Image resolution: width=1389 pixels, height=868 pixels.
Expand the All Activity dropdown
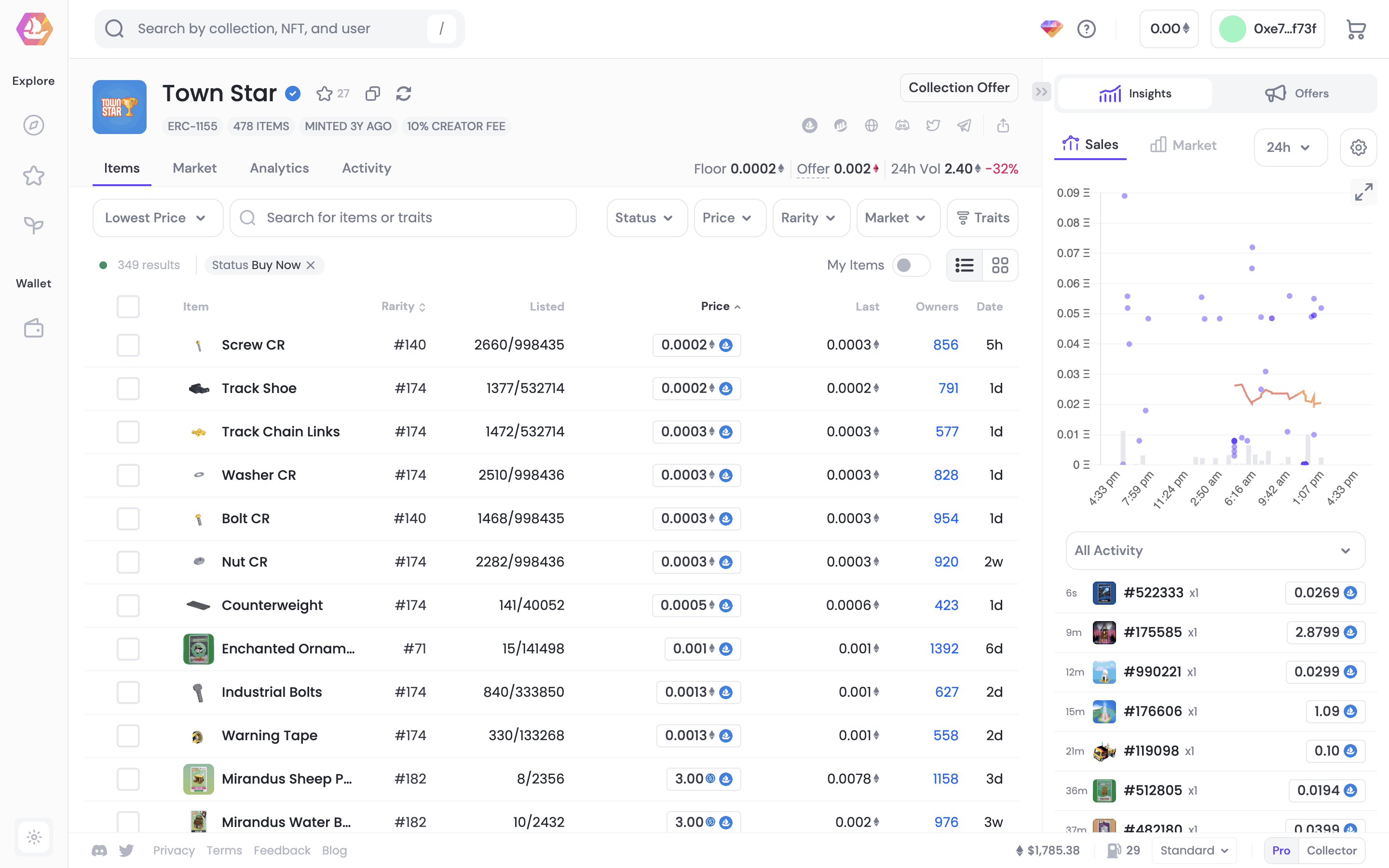(x=1214, y=551)
